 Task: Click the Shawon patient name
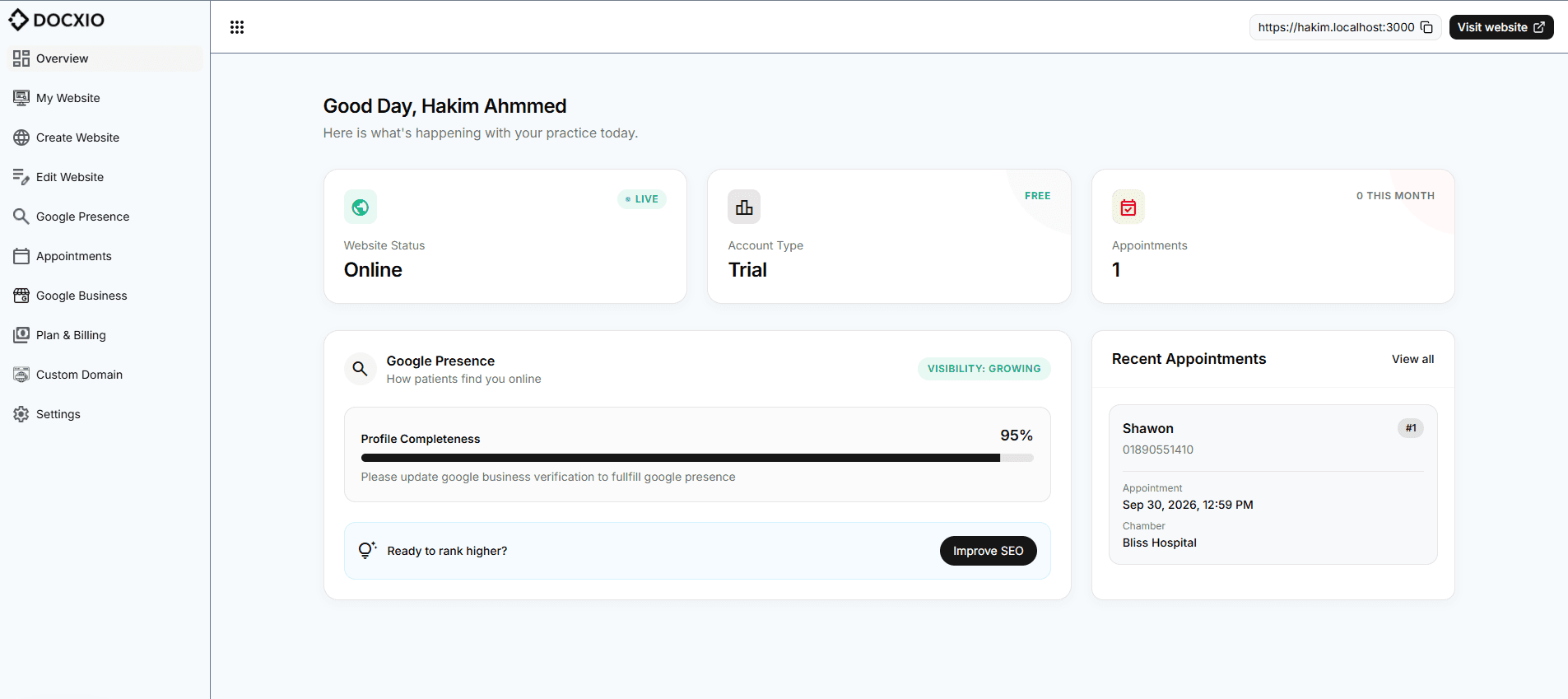[x=1147, y=428]
